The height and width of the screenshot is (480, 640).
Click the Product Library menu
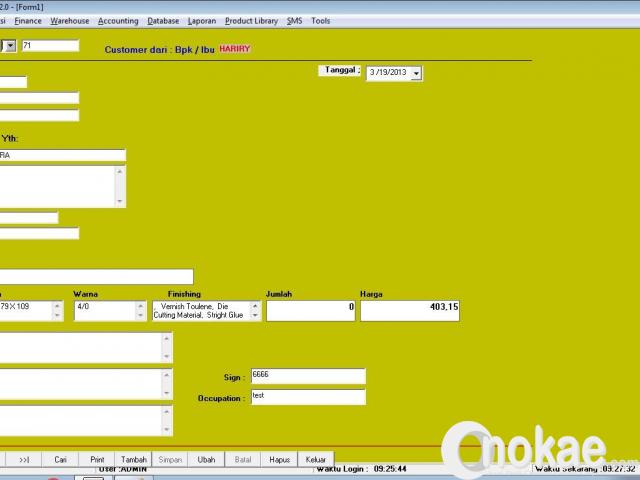251,20
